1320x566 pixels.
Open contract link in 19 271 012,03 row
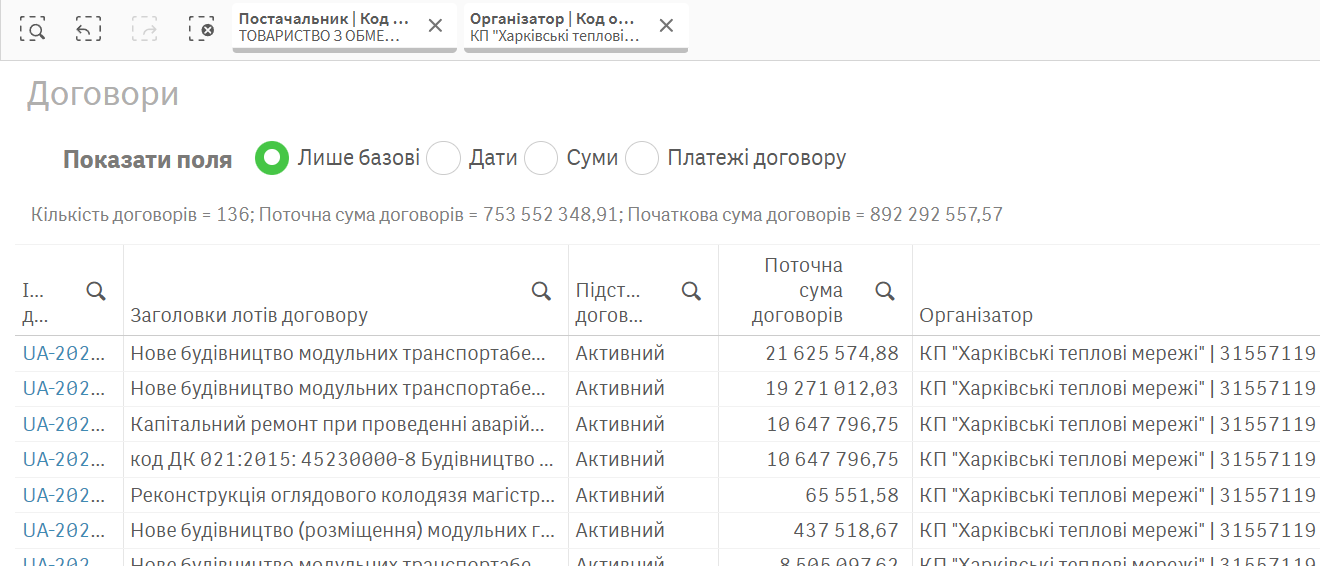[x=64, y=388]
